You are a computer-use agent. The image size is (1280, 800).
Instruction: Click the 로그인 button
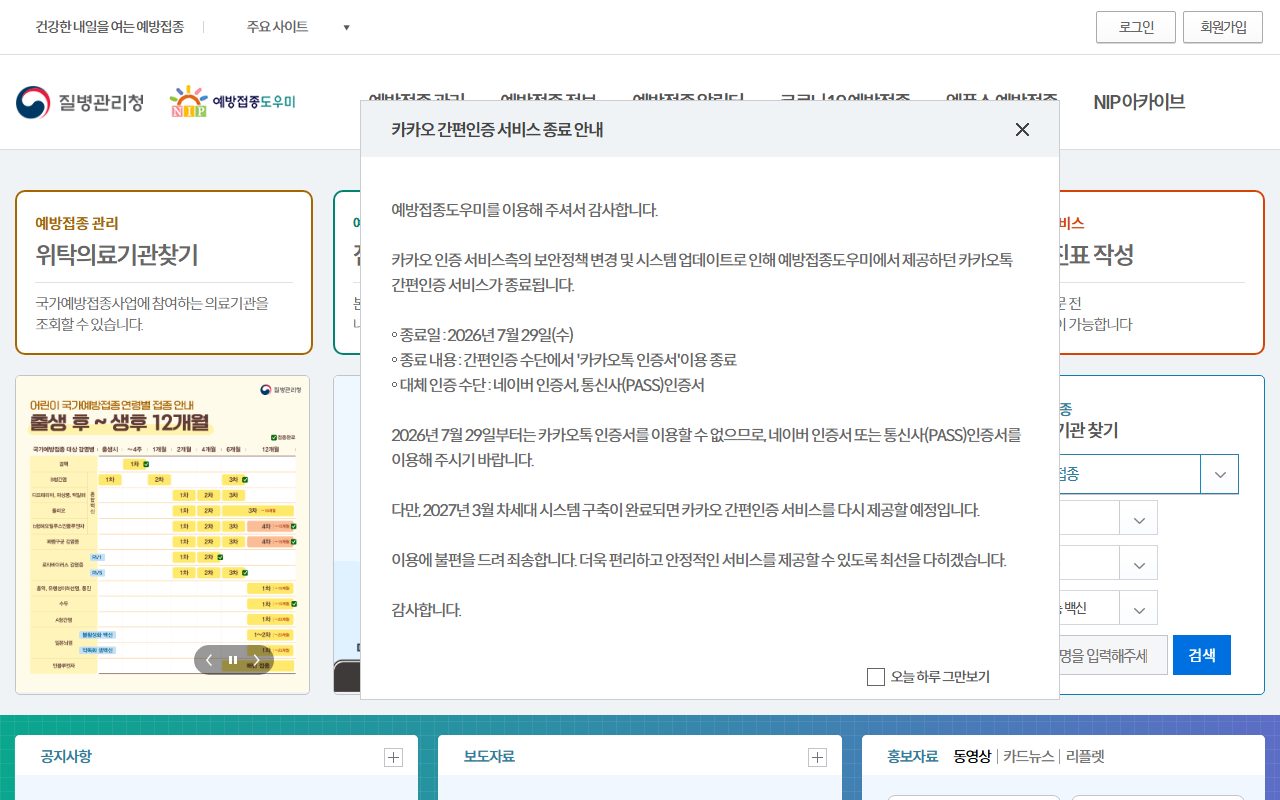(1136, 27)
